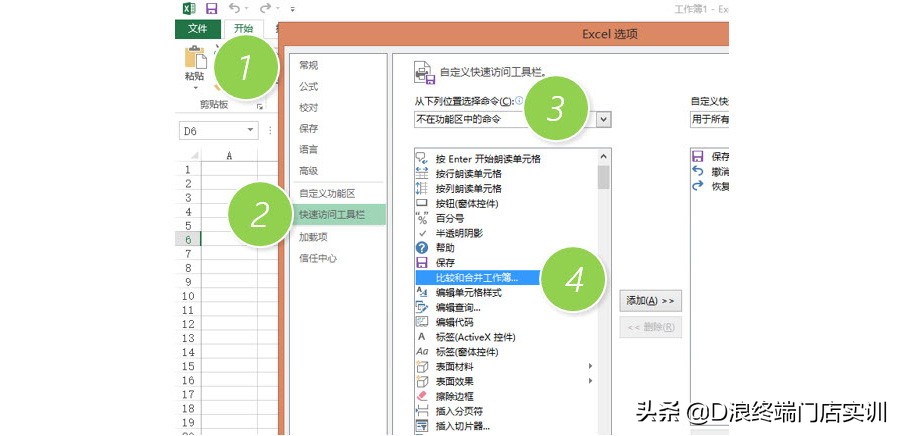Select 比较和合并工作簿... command
Image resolution: width=900 pixels, height=436 pixels.
[478, 278]
